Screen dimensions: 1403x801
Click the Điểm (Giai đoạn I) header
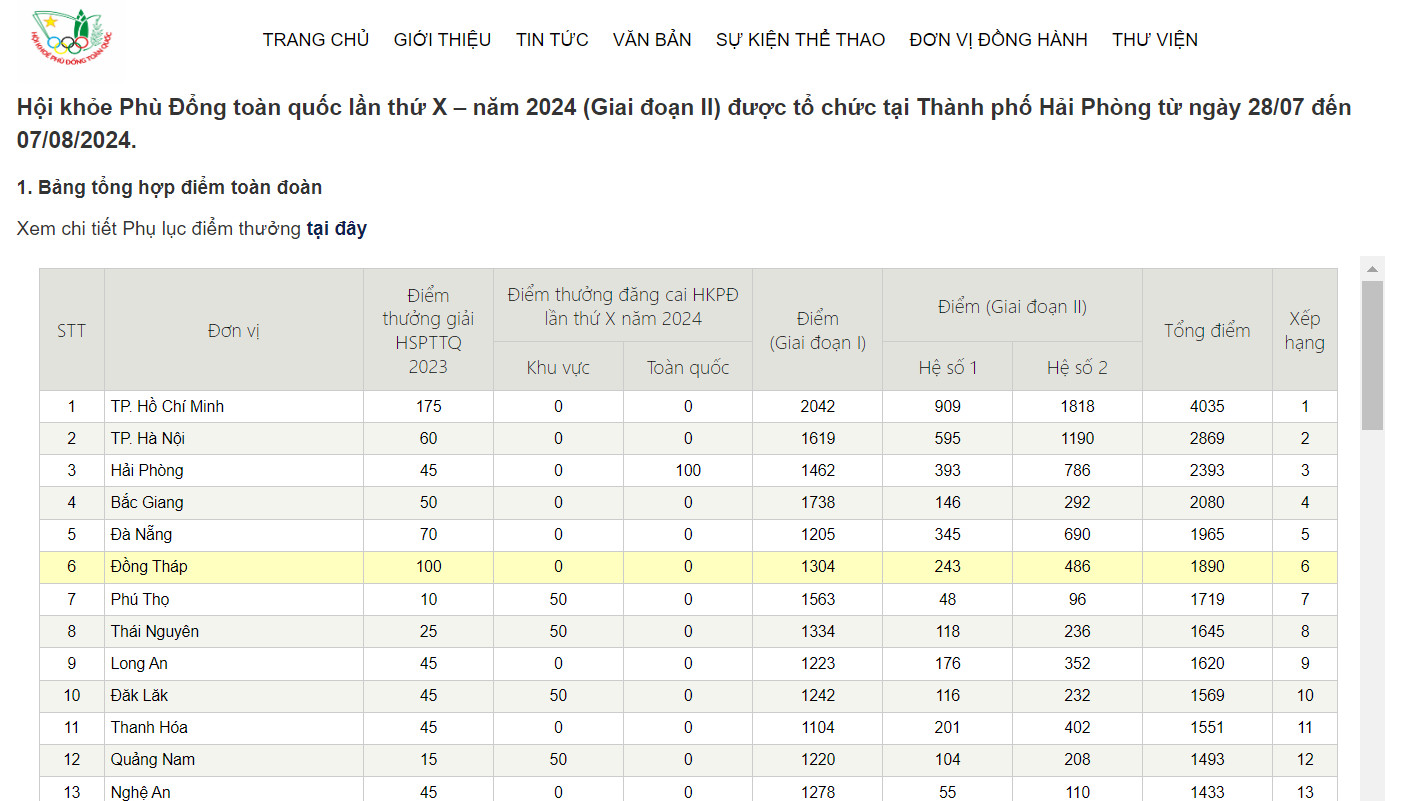(817, 330)
